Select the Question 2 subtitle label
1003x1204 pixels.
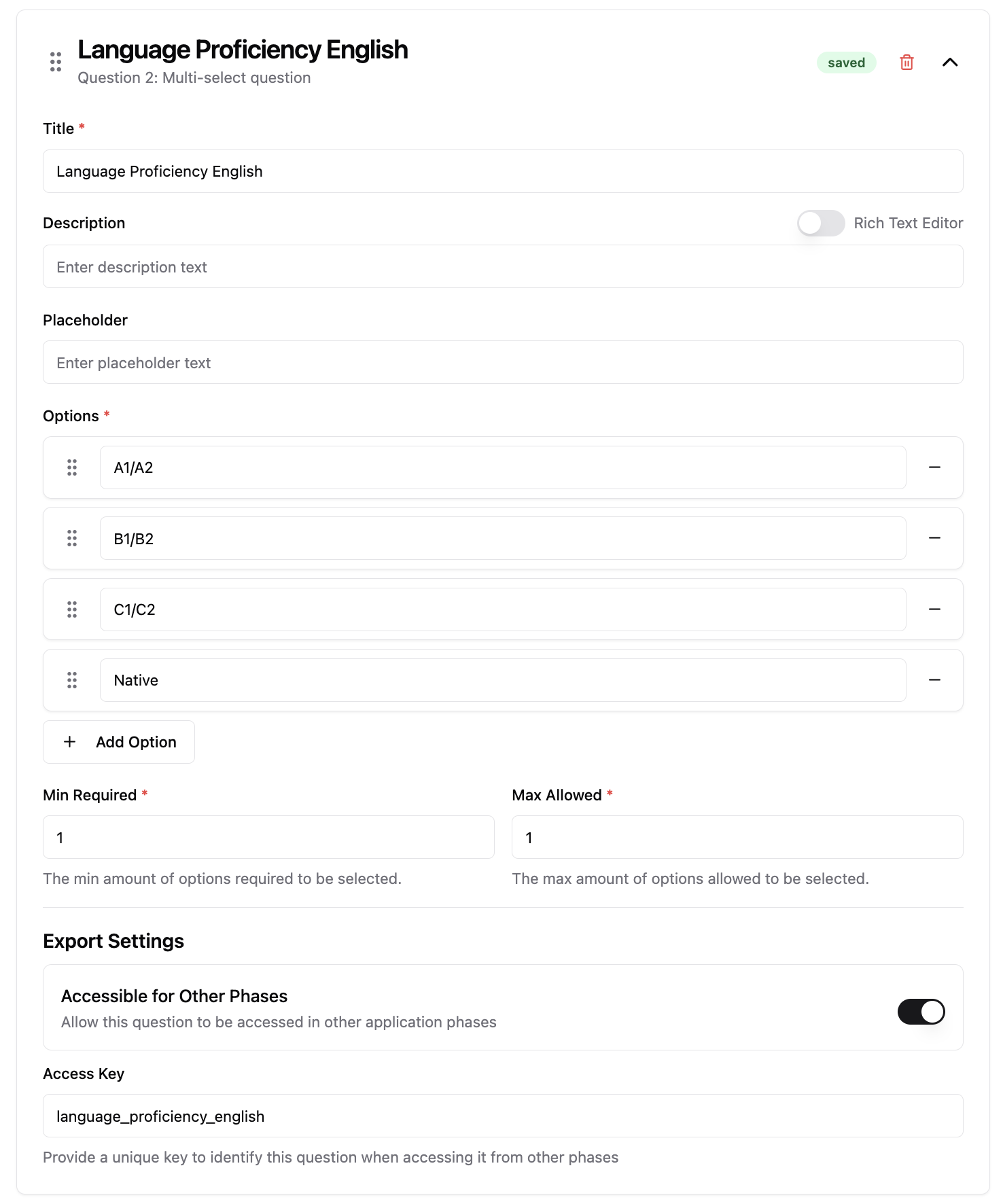[193, 77]
